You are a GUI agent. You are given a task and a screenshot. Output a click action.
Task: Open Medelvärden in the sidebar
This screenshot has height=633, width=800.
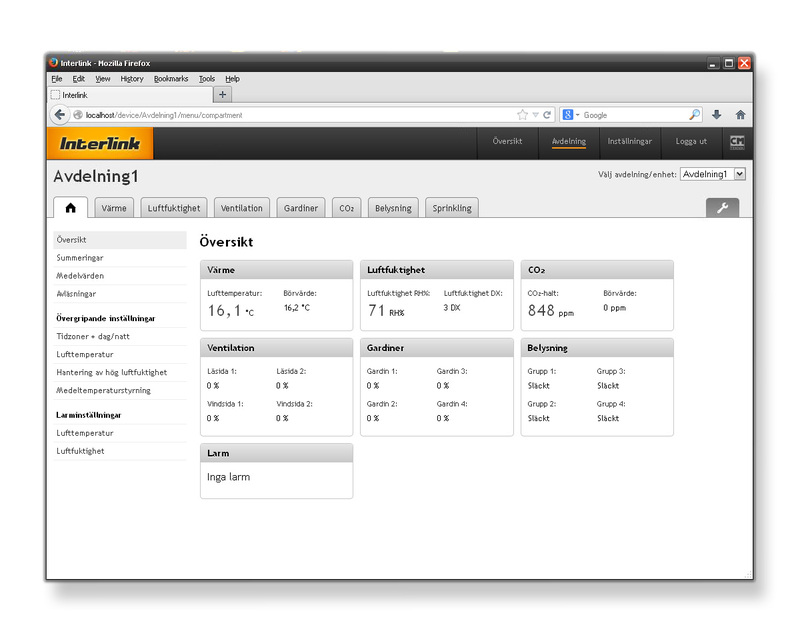[x=120, y=275]
